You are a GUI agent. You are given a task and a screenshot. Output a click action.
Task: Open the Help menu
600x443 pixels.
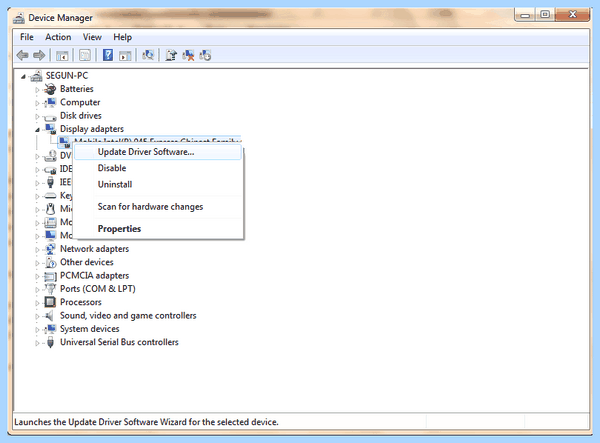pos(122,37)
